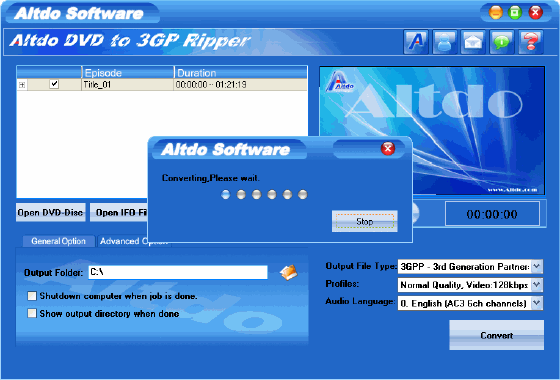This screenshot has height=380, width=560.
Task: Close the main Altdo window
Action: pos(535,13)
